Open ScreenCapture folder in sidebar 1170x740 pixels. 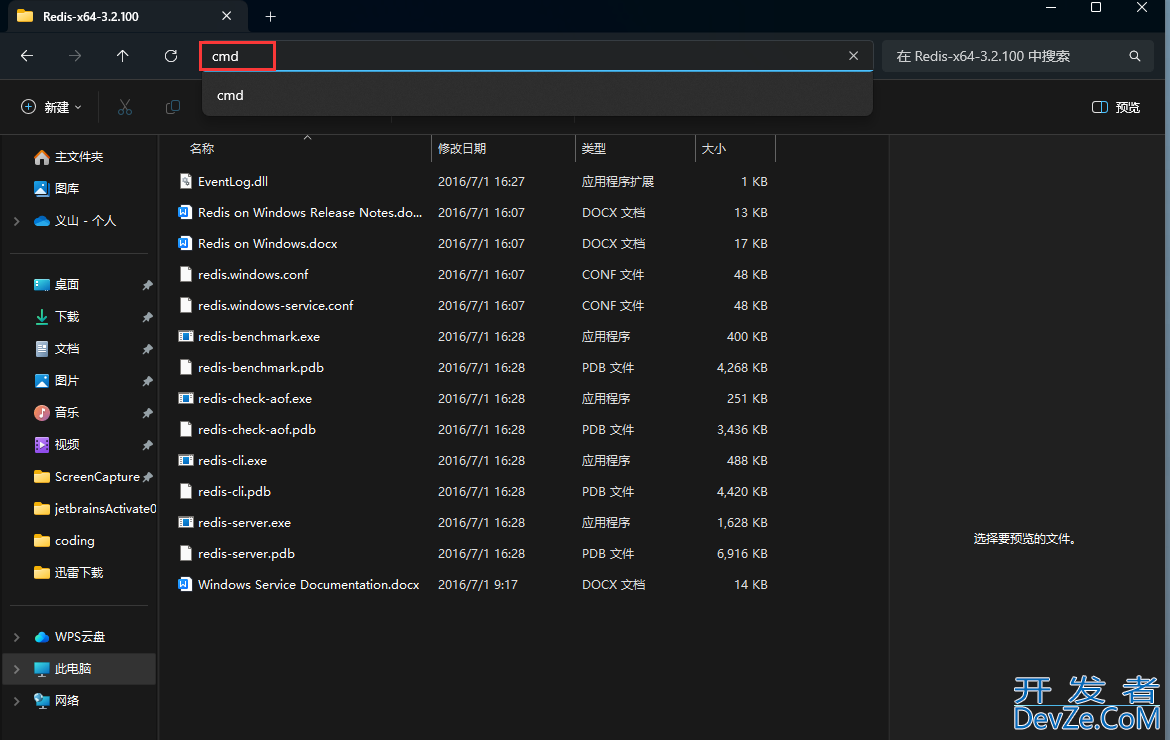click(x=87, y=477)
